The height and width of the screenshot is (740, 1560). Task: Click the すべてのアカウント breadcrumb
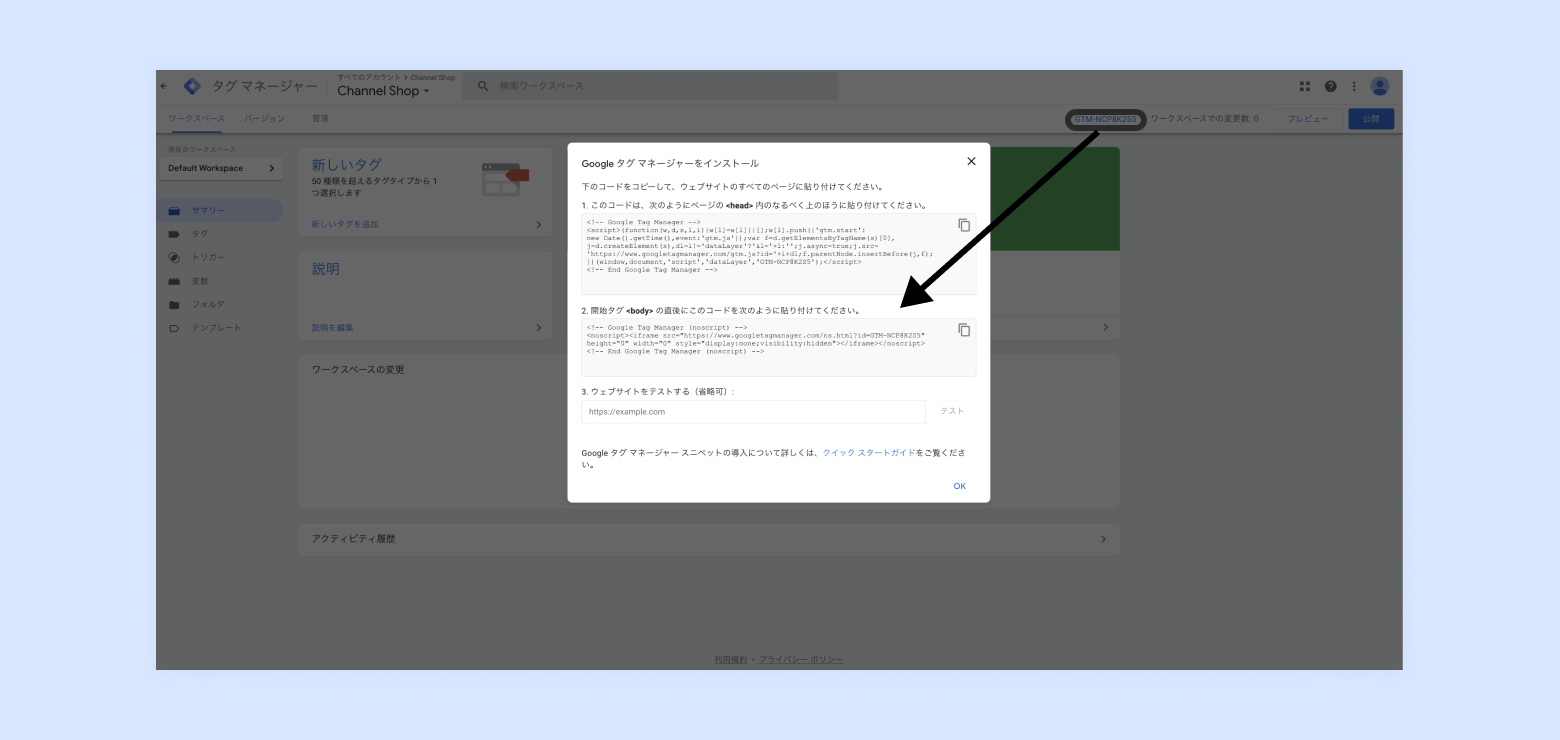pos(368,77)
